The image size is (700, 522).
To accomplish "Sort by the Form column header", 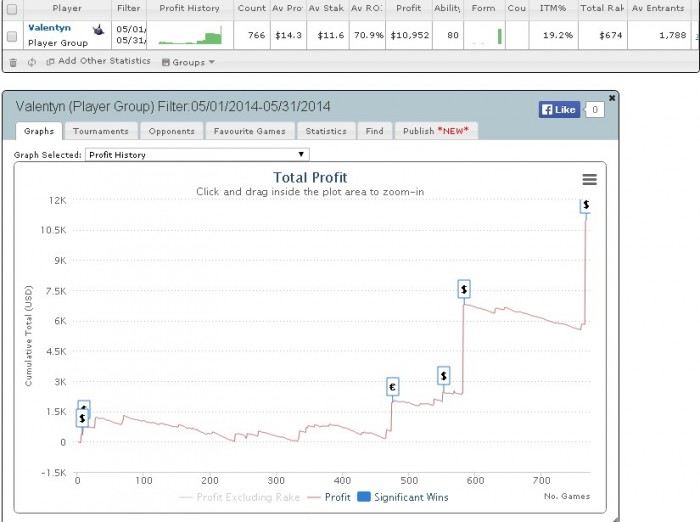I will [483, 8].
